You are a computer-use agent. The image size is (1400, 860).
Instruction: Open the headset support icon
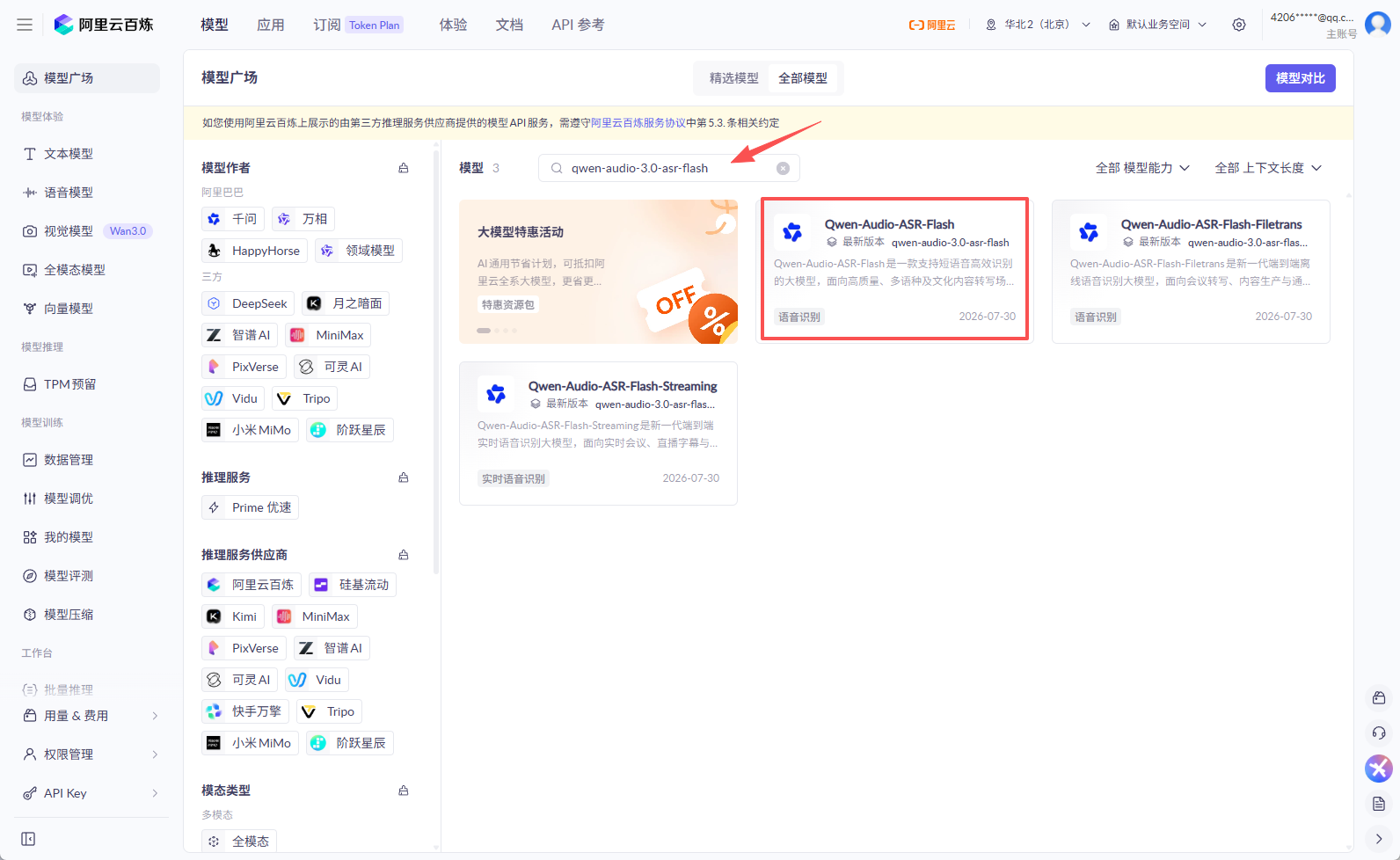click(x=1379, y=733)
